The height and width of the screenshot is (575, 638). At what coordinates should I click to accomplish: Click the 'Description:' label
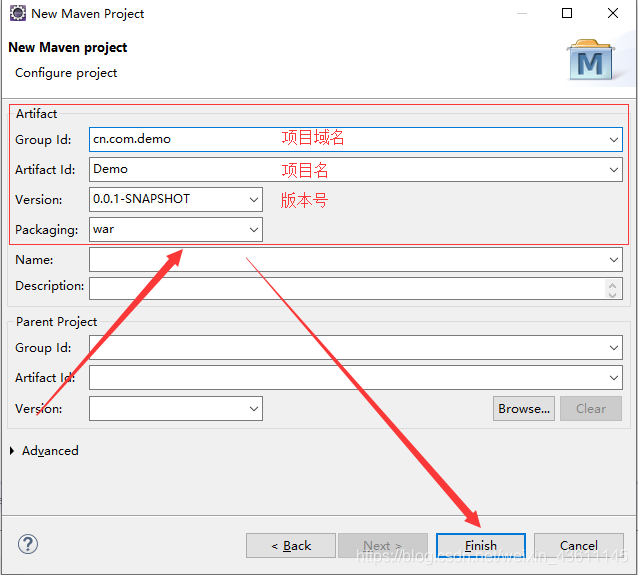point(50,286)
